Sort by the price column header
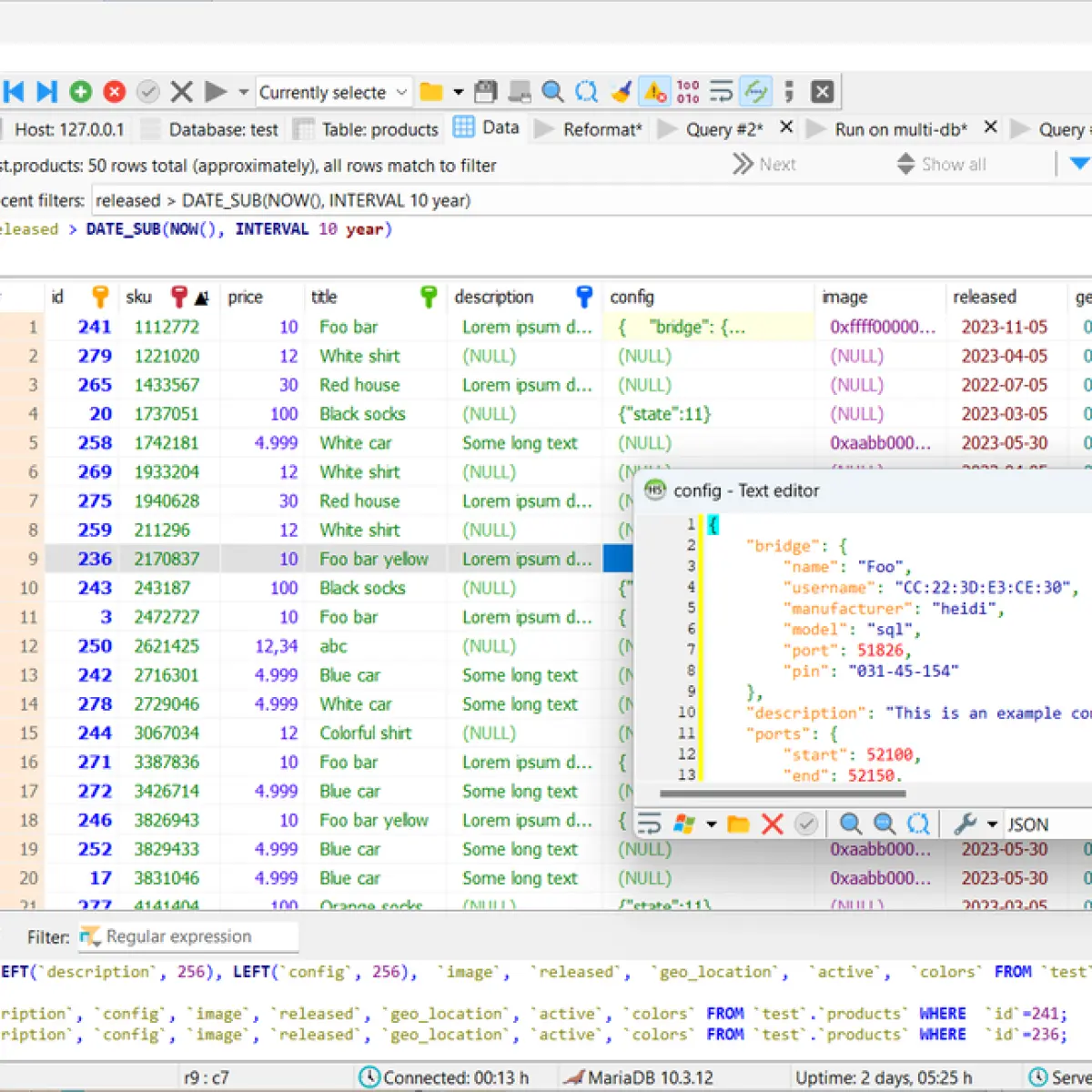This screenshot has width=1092, height=1092. coord(262,297)
